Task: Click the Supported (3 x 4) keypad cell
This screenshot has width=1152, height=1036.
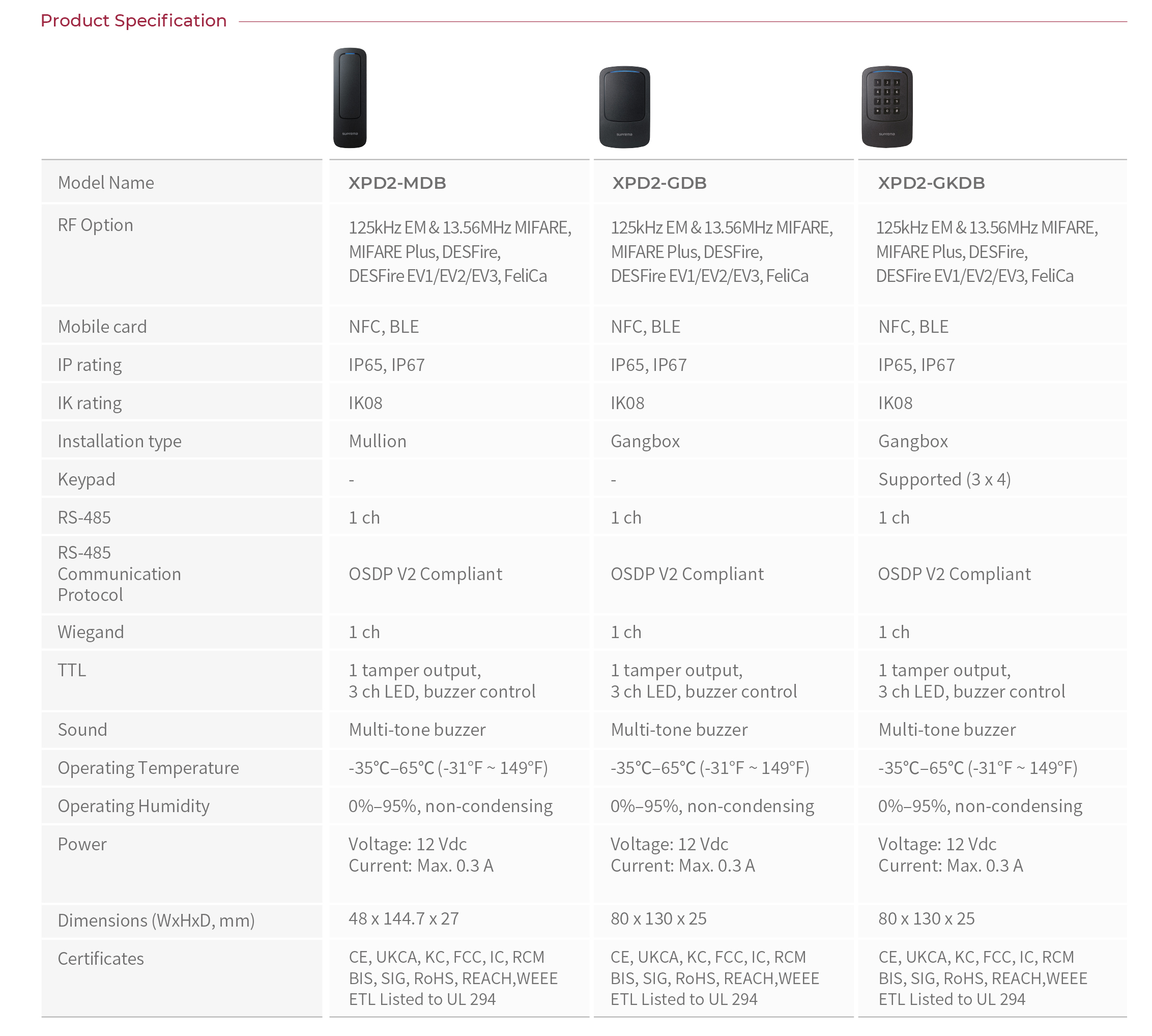Action: [944, 479]
